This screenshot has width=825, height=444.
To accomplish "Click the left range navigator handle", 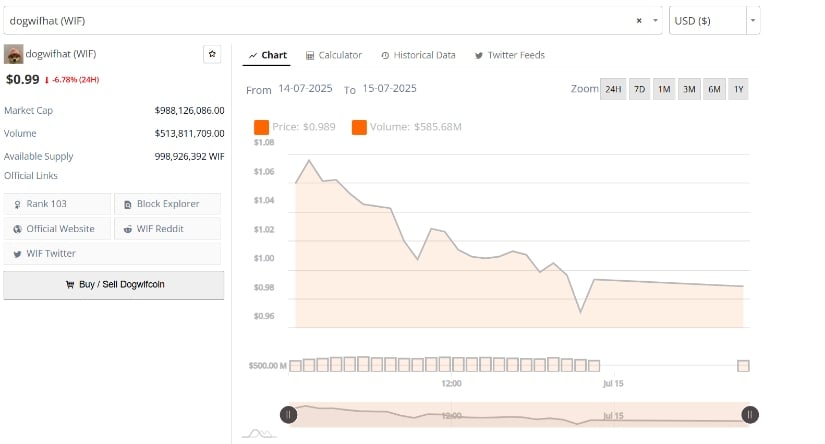I will click(288, 415).
